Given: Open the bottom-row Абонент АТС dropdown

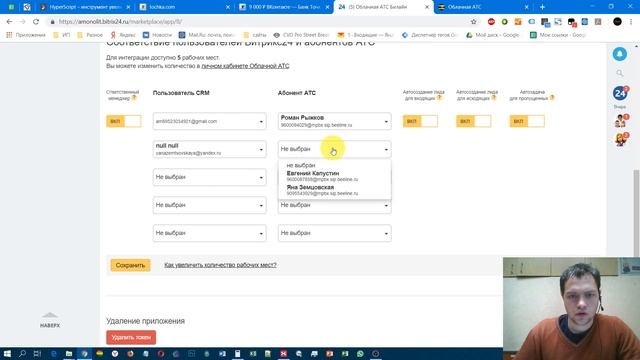Looking at the screenshot, I should click(x=335, y=233).
